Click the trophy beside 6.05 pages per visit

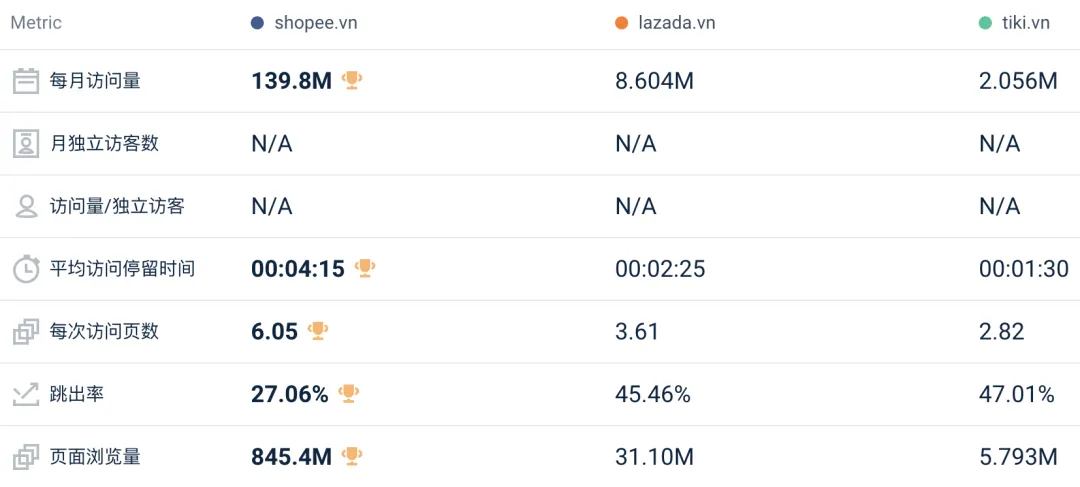318,330
